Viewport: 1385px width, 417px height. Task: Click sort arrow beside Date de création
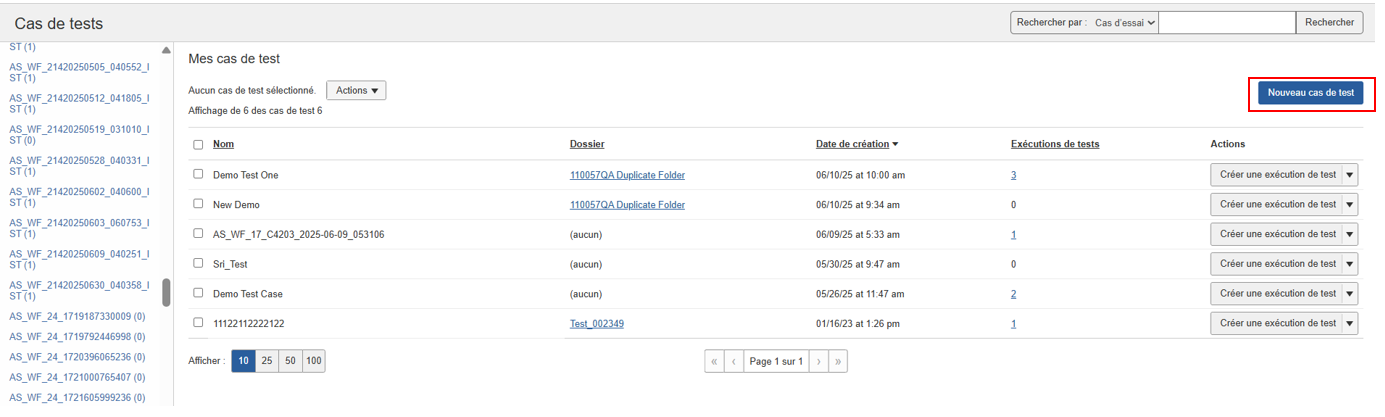(895, 144)
